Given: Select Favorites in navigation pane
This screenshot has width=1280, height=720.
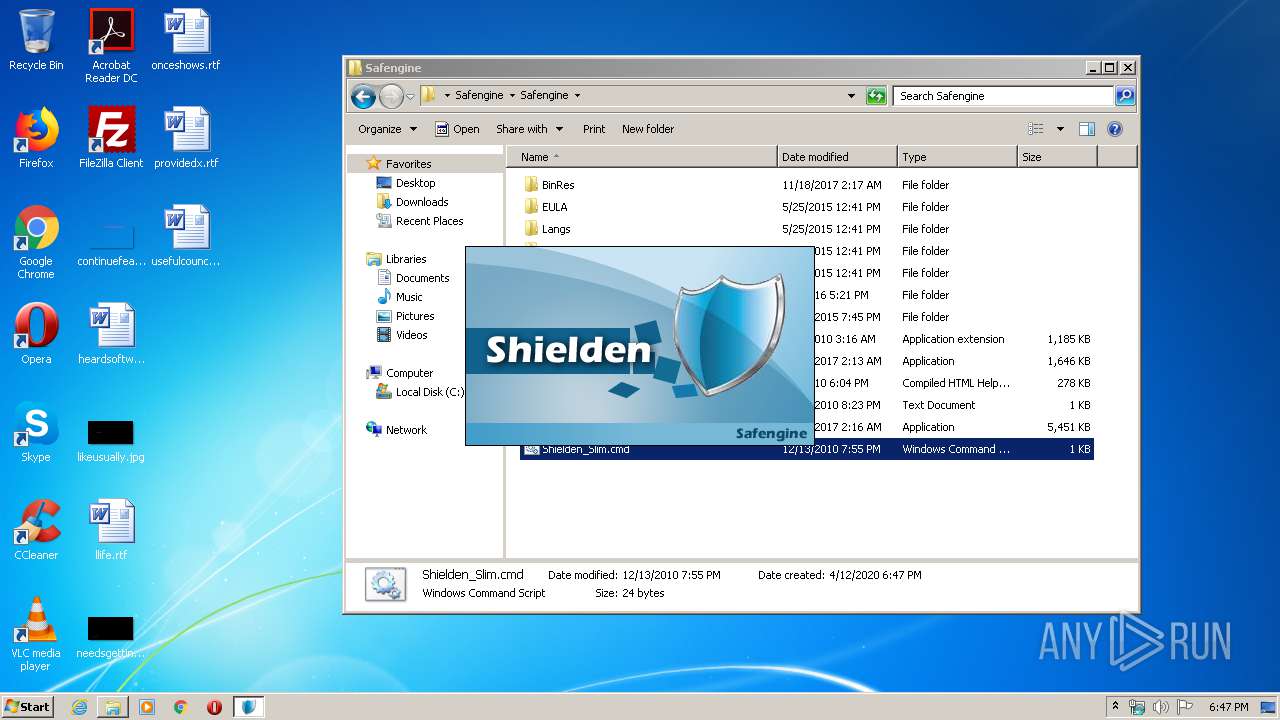Looking at the screenshot, I should 408,164.
